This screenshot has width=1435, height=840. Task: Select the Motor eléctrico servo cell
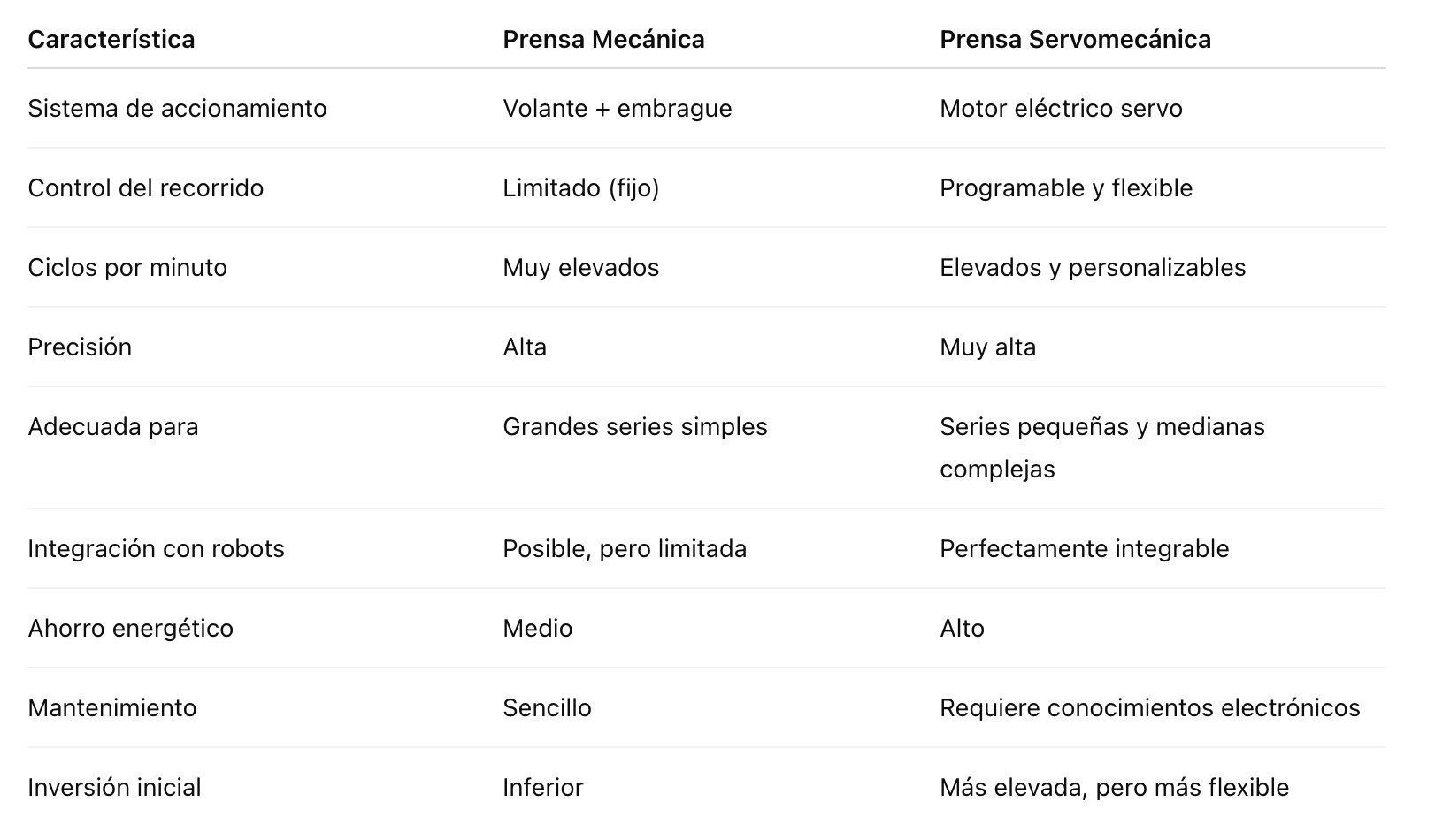pyautogui.click(x=1061, y=109)
